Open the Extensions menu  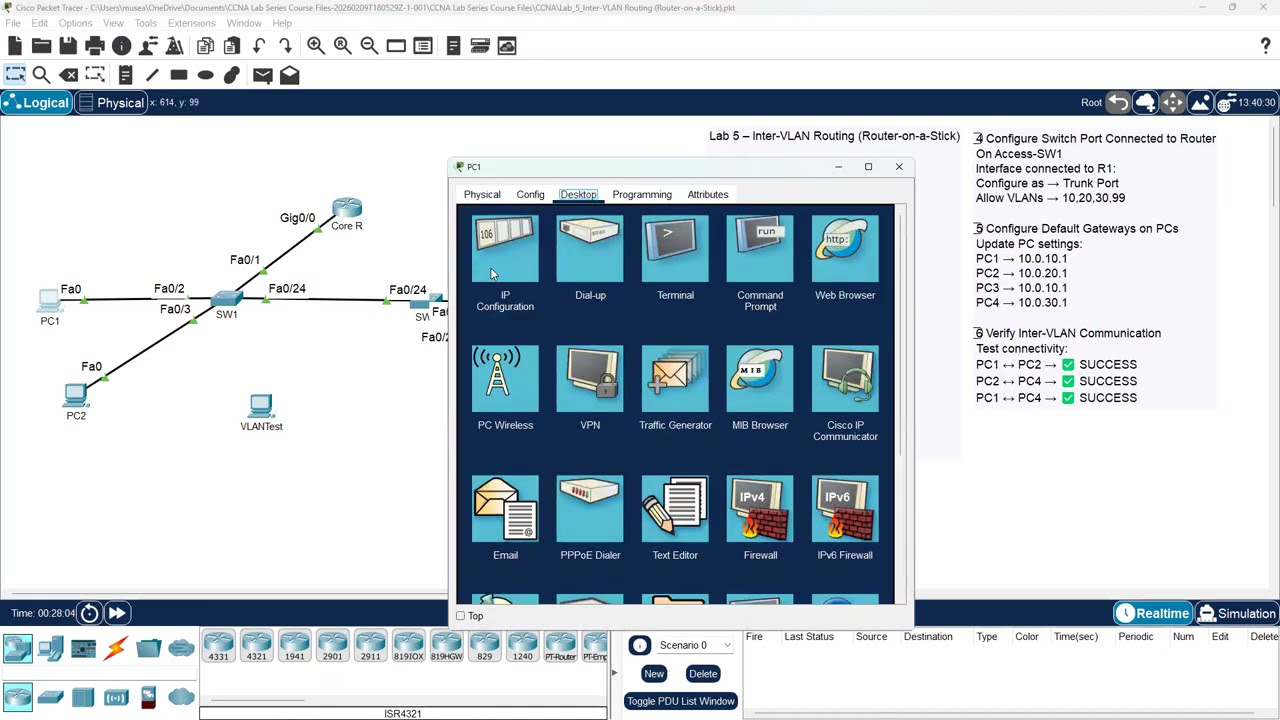[191, 23]
